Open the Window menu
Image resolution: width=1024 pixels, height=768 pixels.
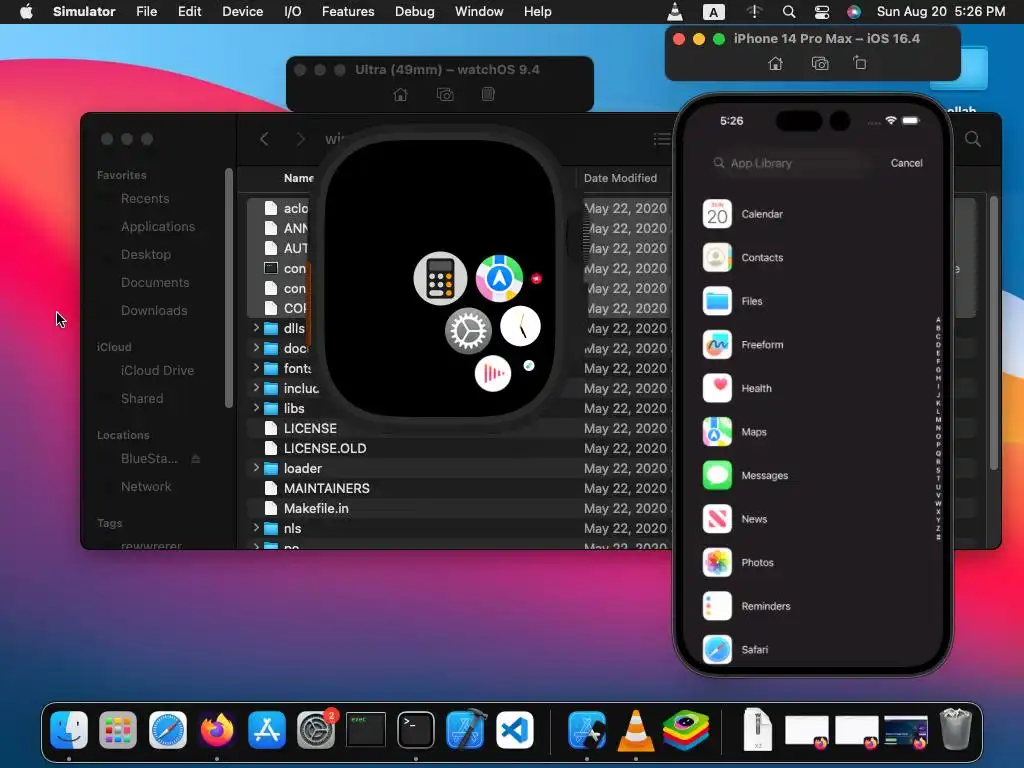pos(479,12)
